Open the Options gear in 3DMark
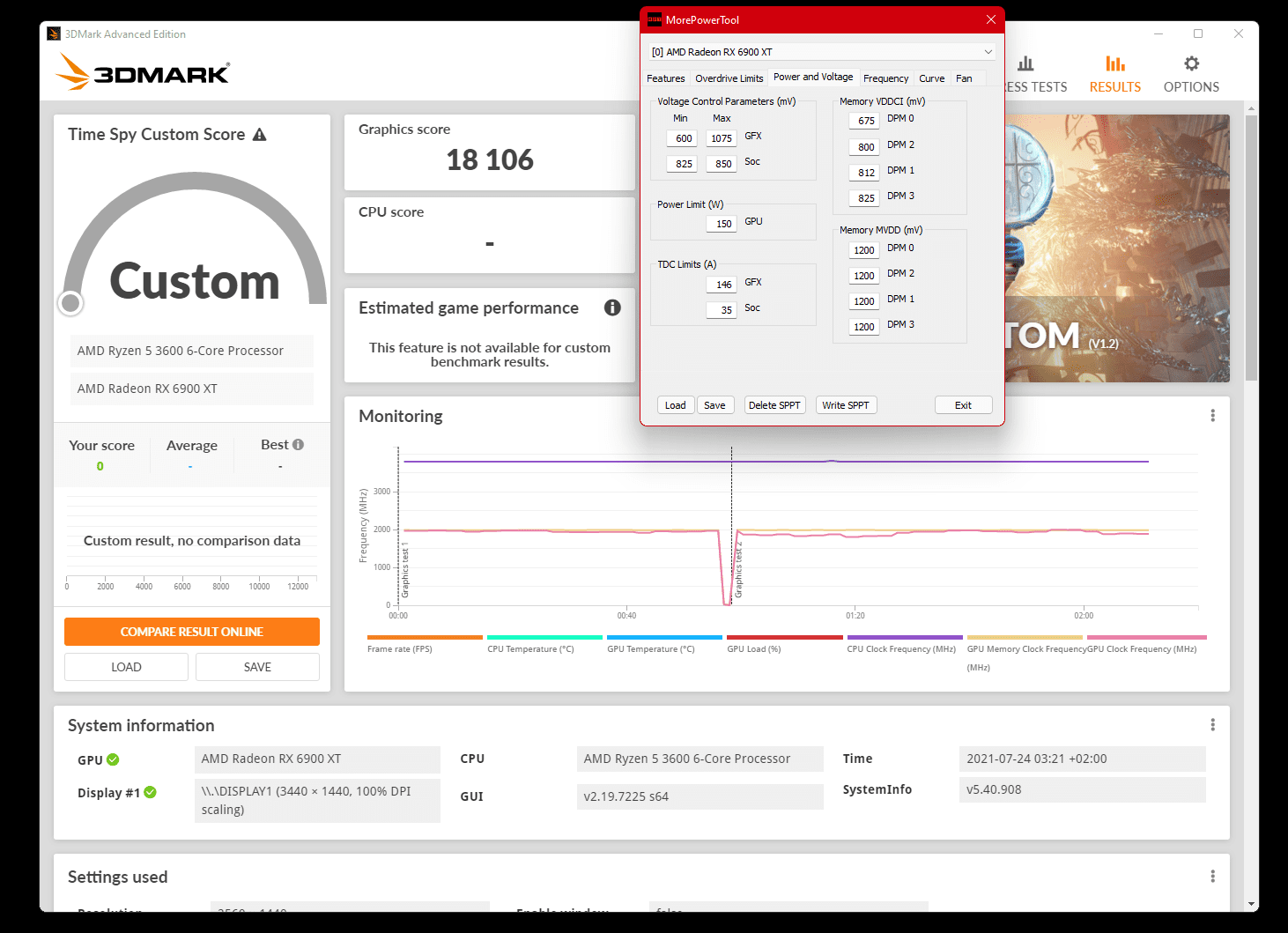 (x=1191, y=74)
